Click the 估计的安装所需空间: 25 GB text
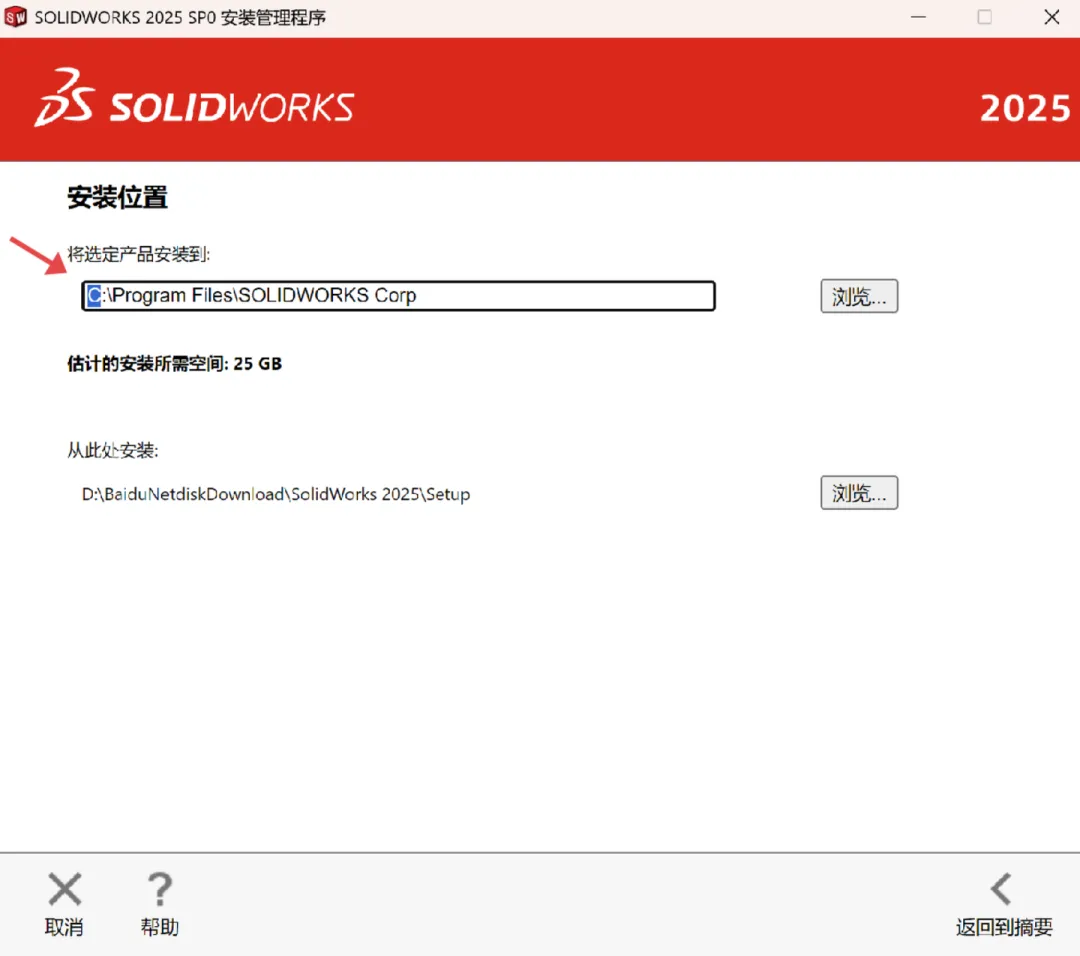 (x=174, y=363)
